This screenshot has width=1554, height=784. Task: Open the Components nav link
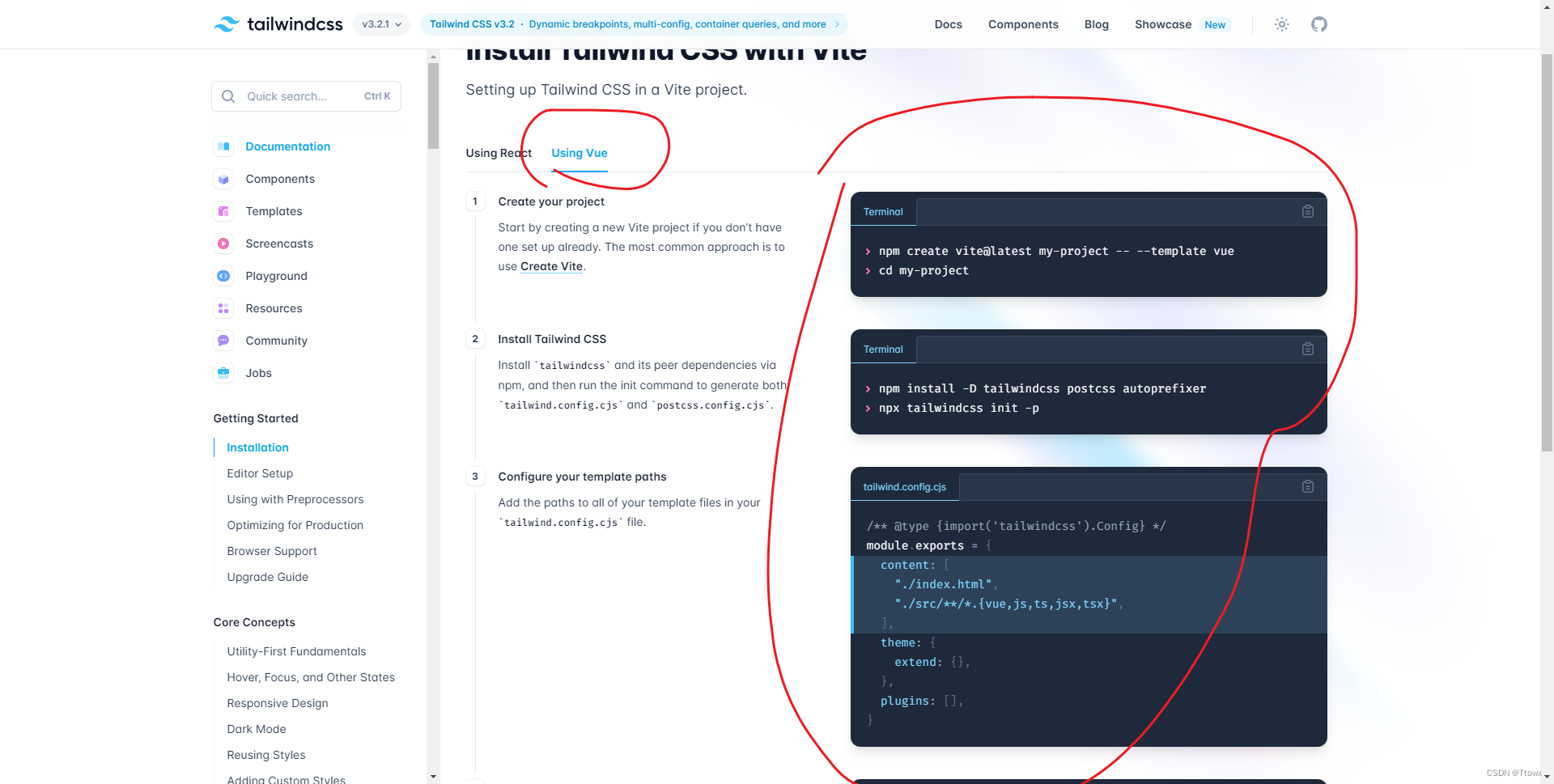[1023, 24]
